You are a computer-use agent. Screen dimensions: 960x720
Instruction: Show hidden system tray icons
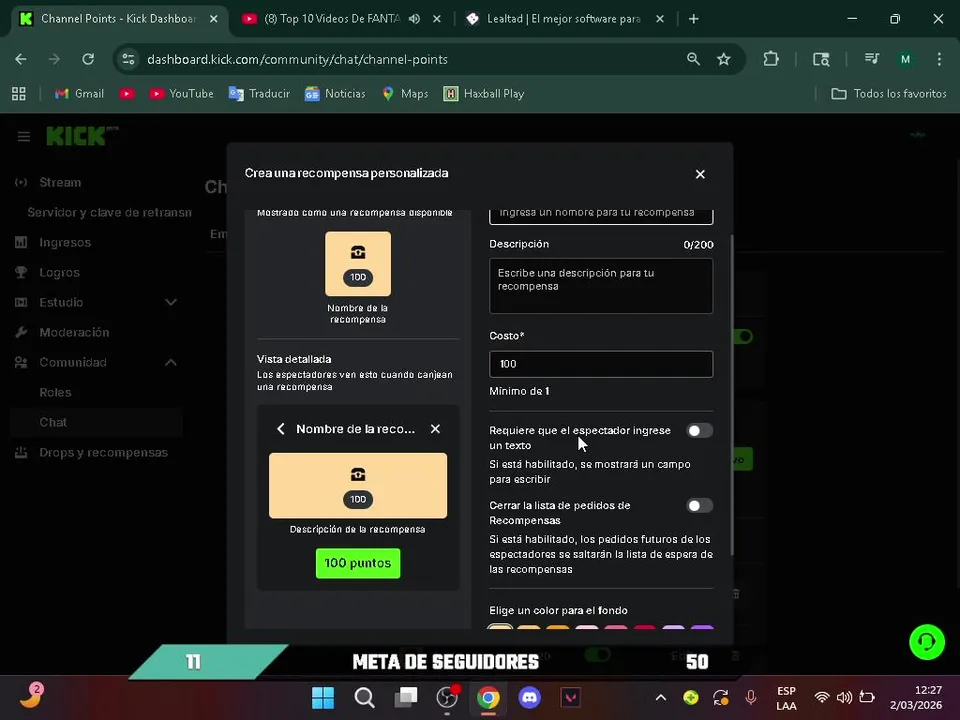pyautogui.click(x=661, y=697)
